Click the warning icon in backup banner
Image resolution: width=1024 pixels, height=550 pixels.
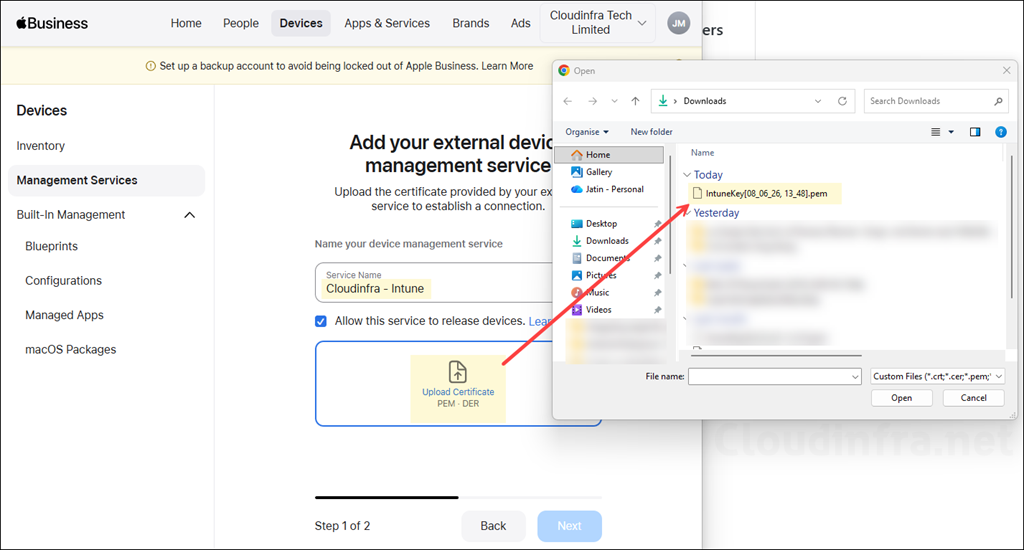tap(151, 66)
